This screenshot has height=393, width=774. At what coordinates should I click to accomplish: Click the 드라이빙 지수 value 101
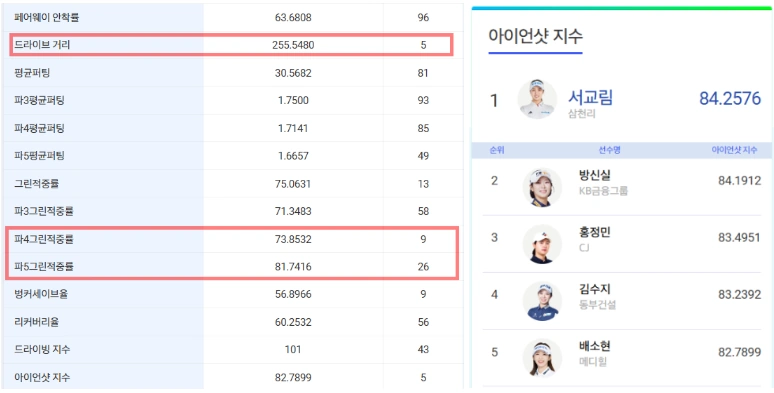point(293,350)
